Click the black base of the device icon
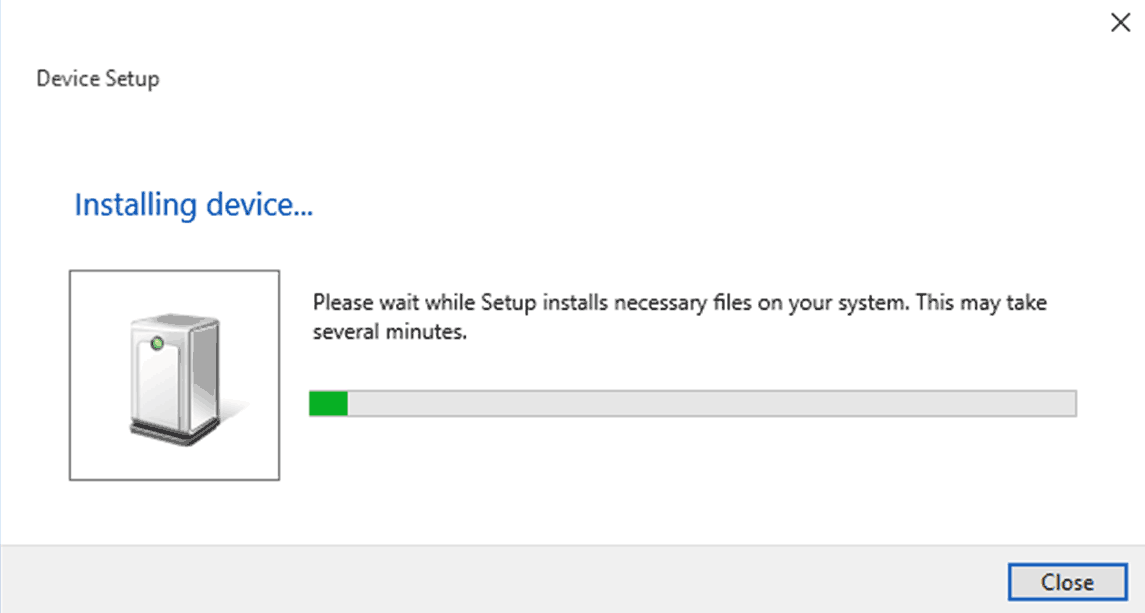 point(175,431)
